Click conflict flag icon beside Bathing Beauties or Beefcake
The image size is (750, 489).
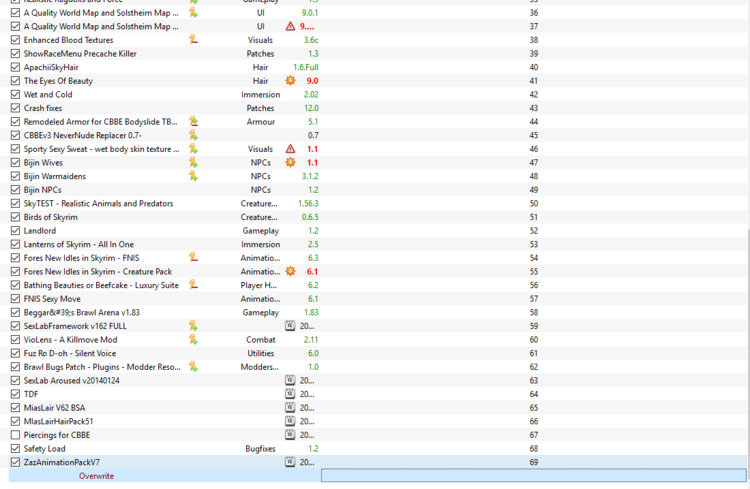193,285
